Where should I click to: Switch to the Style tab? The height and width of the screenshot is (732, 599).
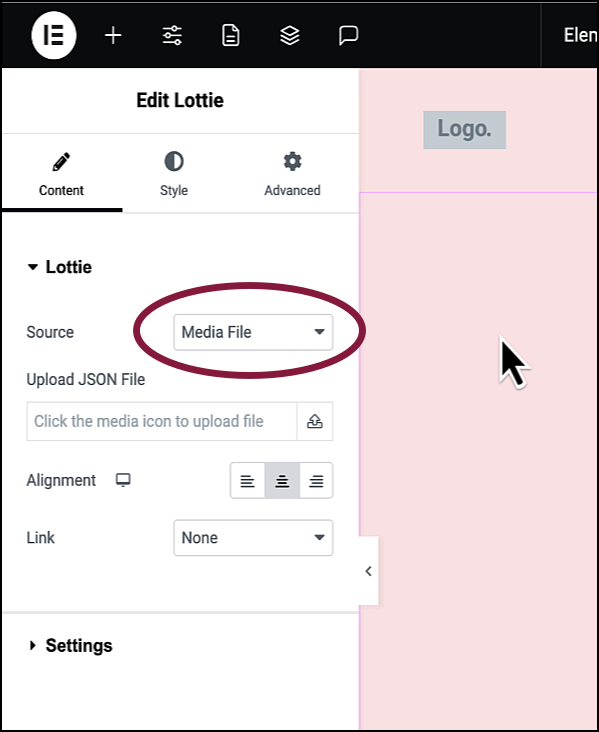174,174
